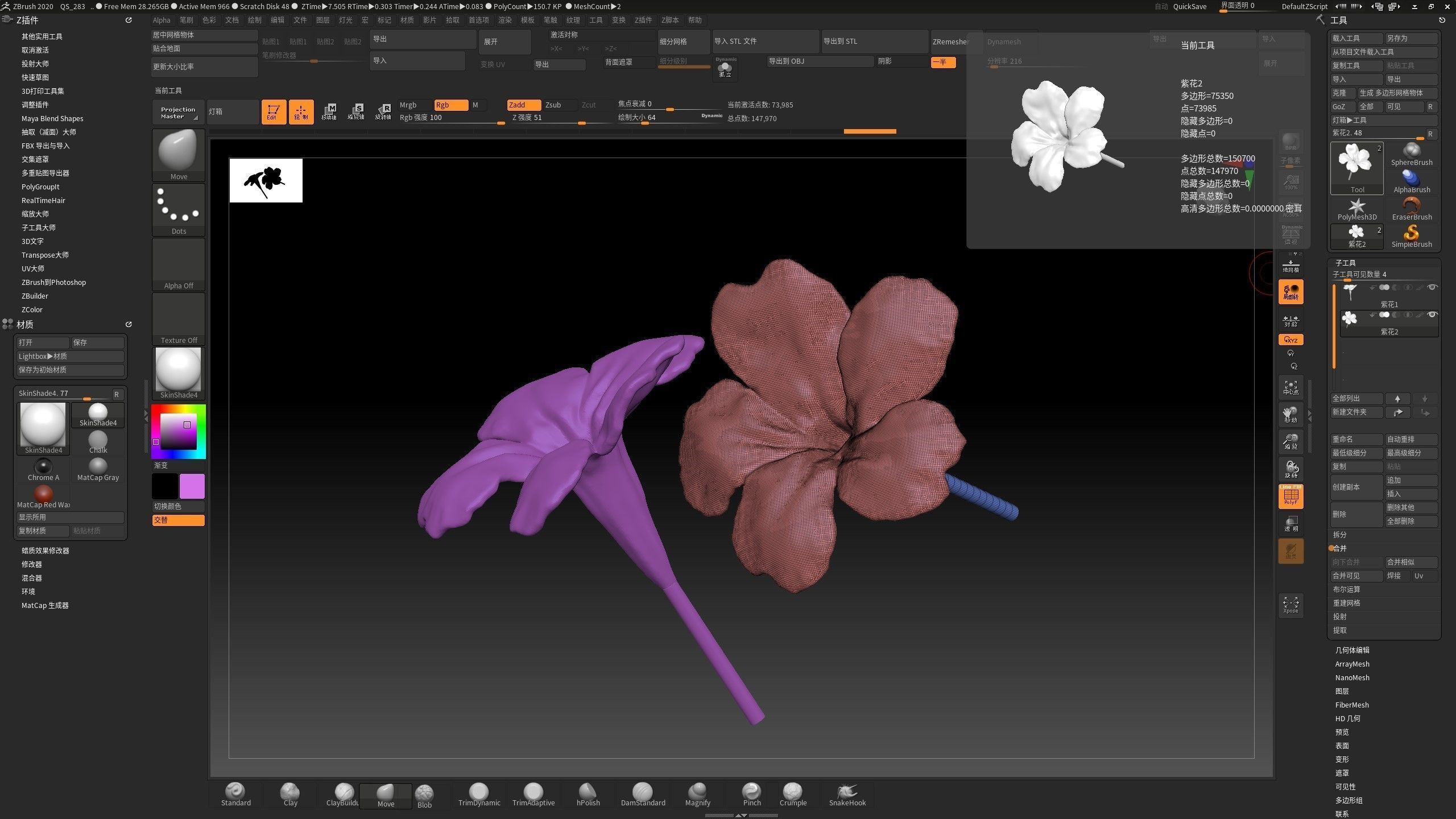
Task: Expand the 变形 (Deformation) section
Action: coord(1342,759)
